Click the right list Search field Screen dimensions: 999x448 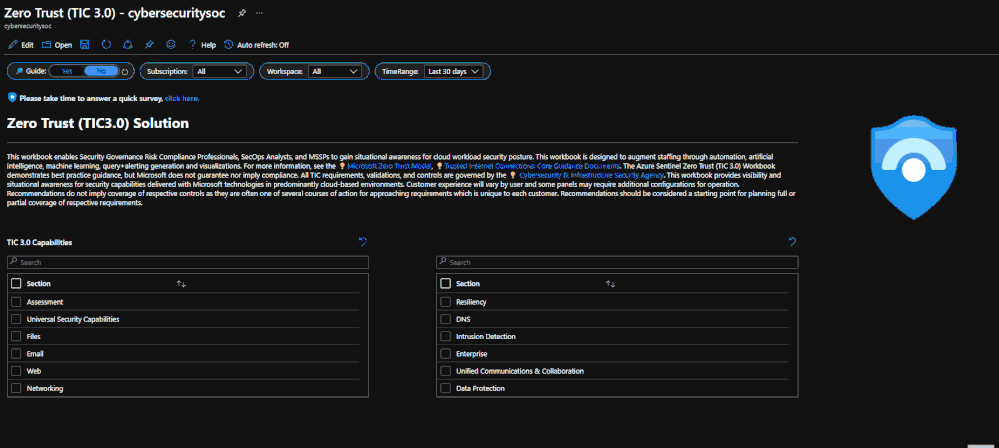[617, 263]
